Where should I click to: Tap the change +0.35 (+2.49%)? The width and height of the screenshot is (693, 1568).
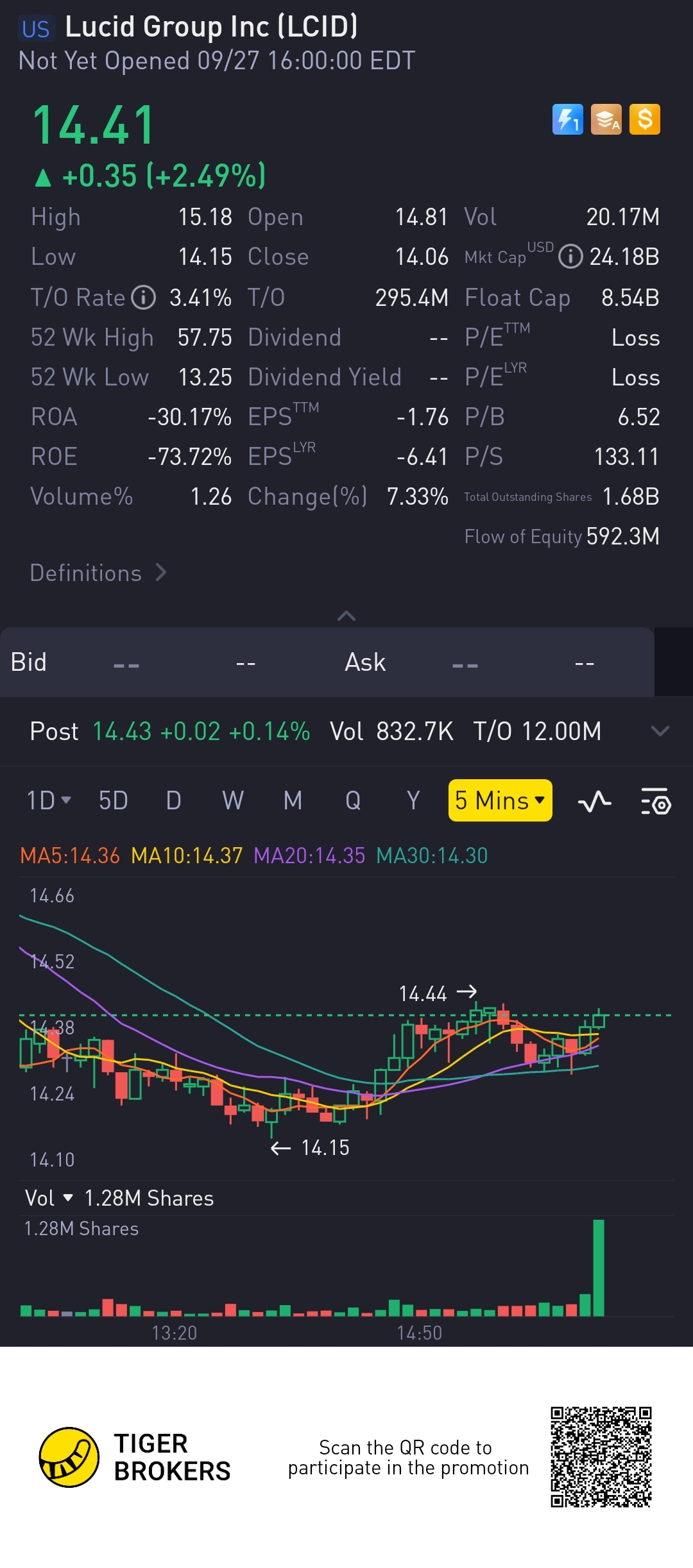pyautogui.click(x=150, y=176)
